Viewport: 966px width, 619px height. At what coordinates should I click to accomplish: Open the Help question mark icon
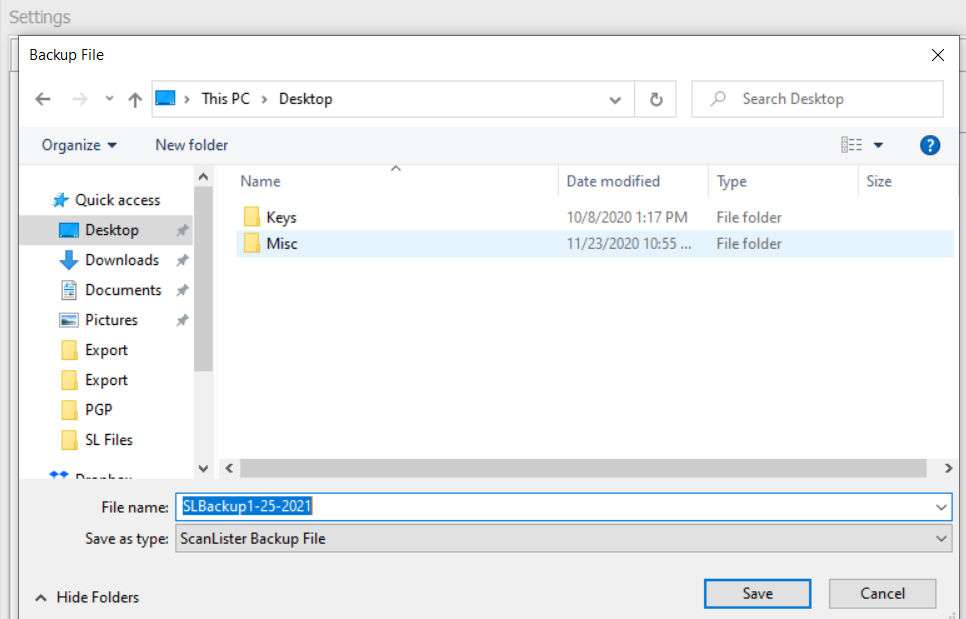(930, 145)
